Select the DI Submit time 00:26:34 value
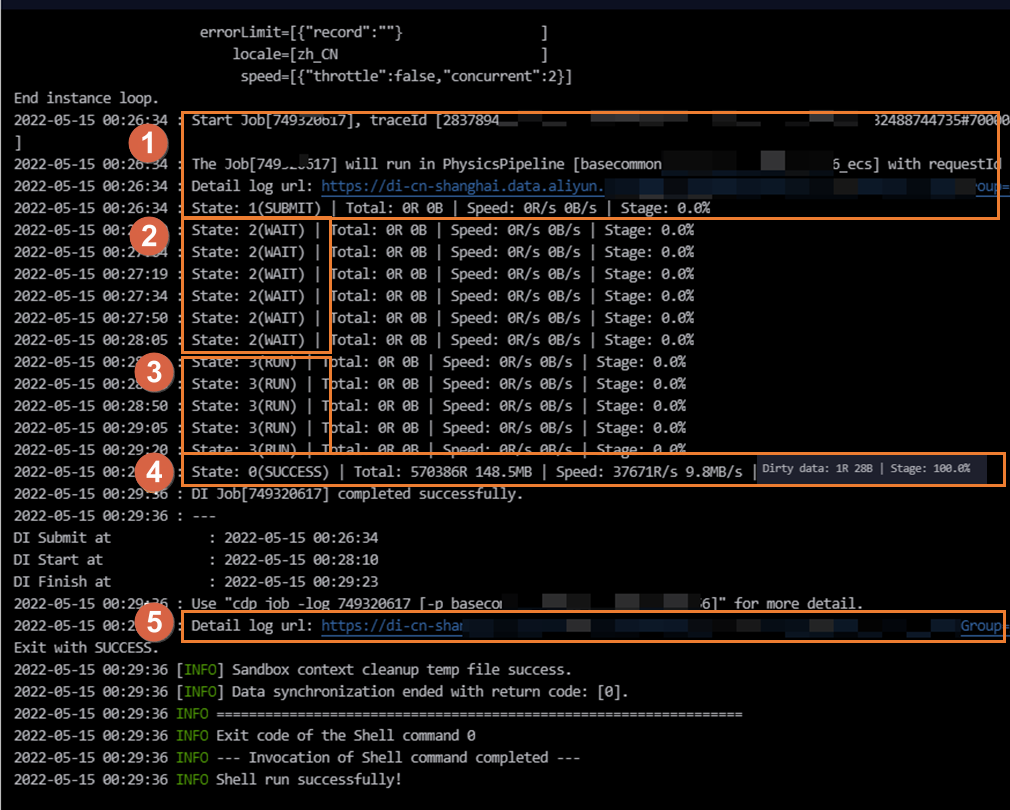Image resolution: width=1010 pixels, height=810 pixels. click(x=301, y=538)
